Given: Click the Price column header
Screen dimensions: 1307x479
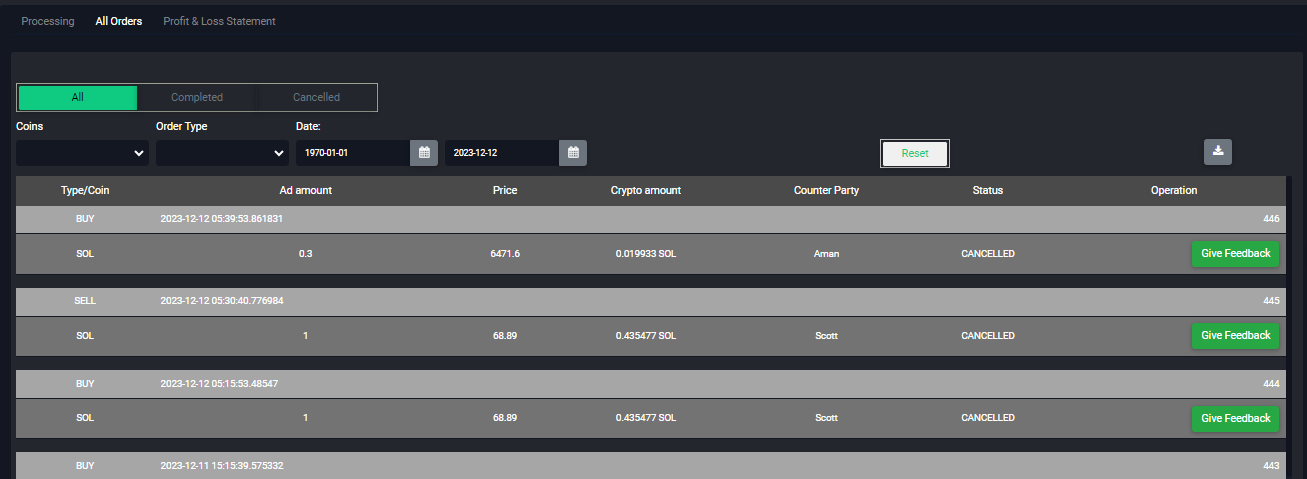Looking at the screenshot, I should click(x=505, y=191).
